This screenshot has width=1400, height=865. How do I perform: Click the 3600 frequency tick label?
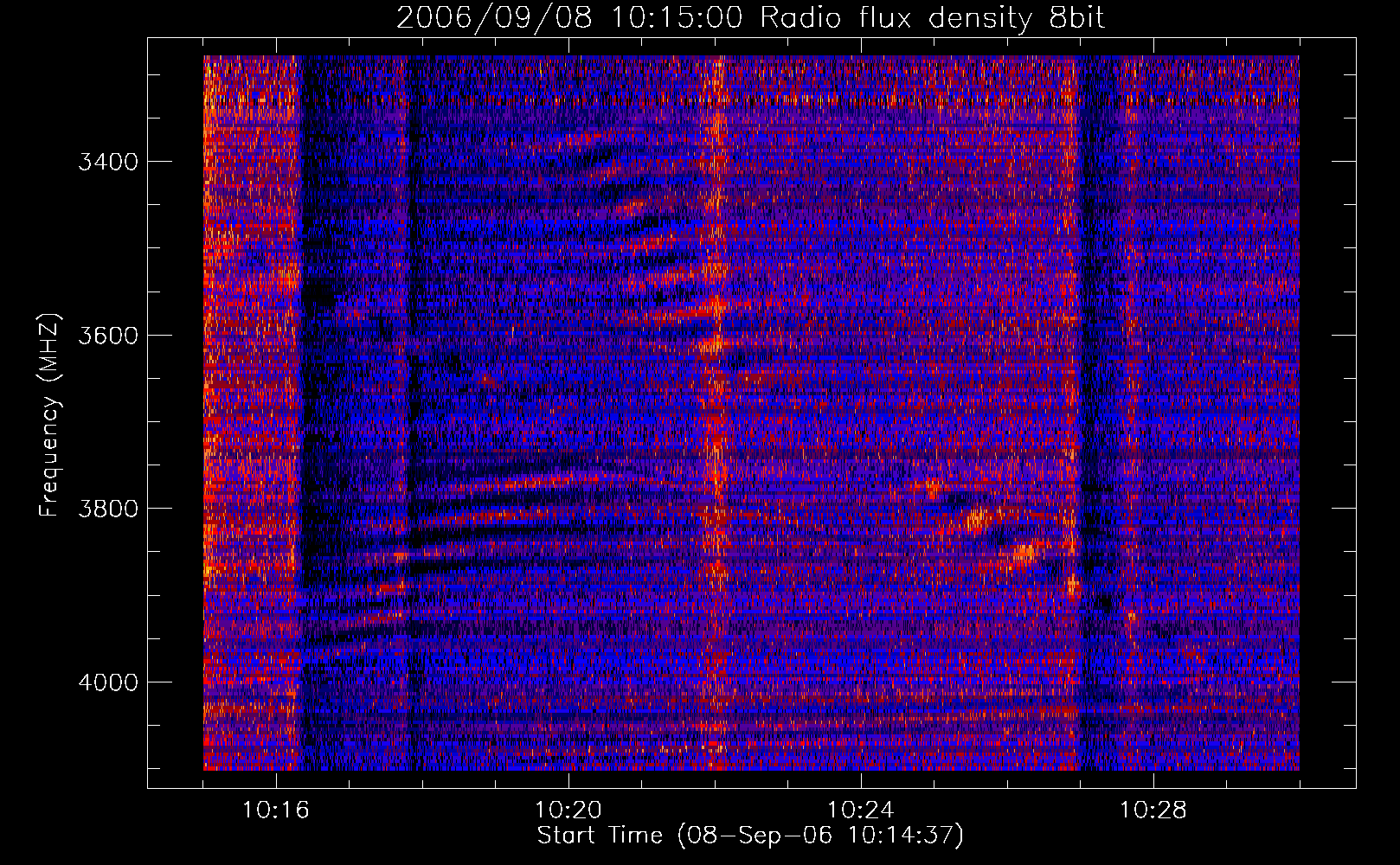108,336
